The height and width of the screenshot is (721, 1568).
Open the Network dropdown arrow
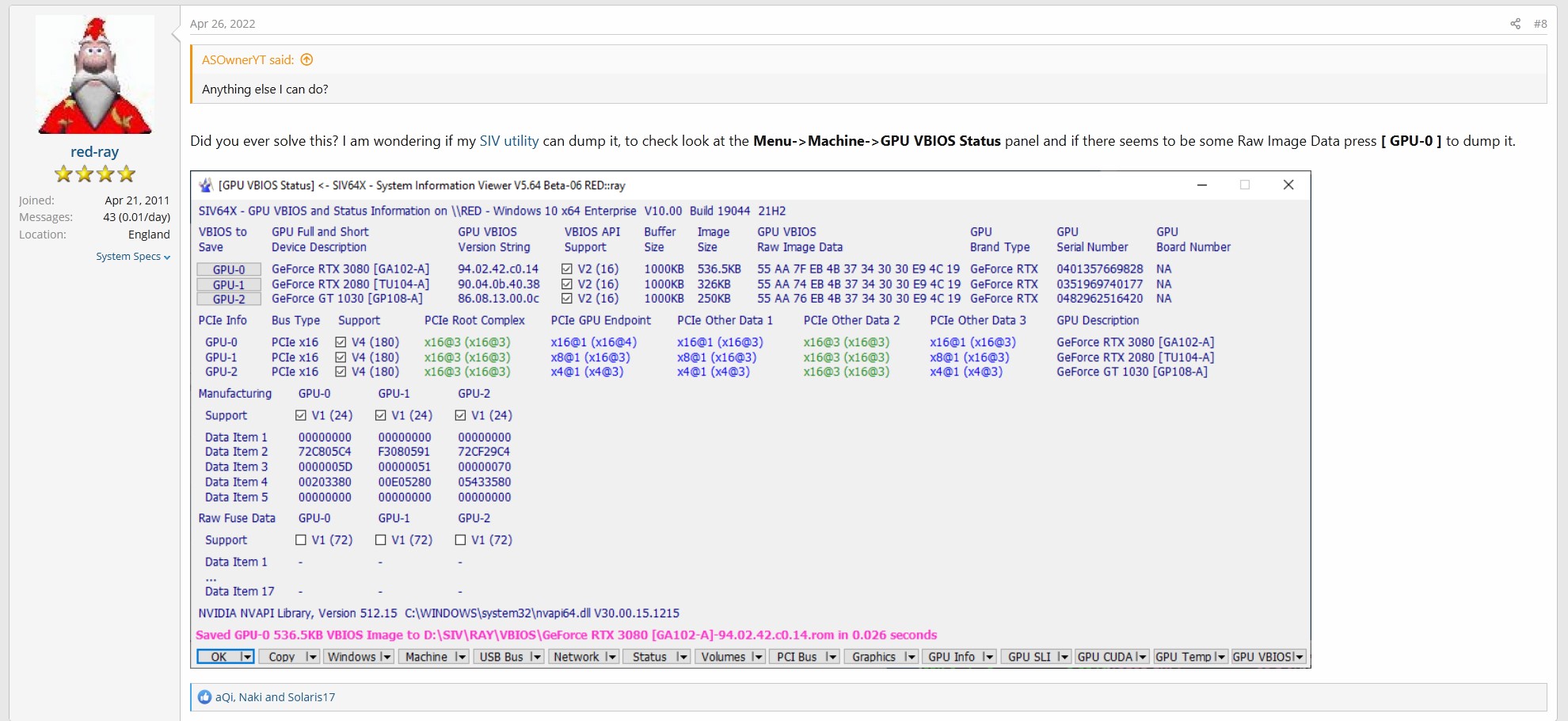click(611, 657)
